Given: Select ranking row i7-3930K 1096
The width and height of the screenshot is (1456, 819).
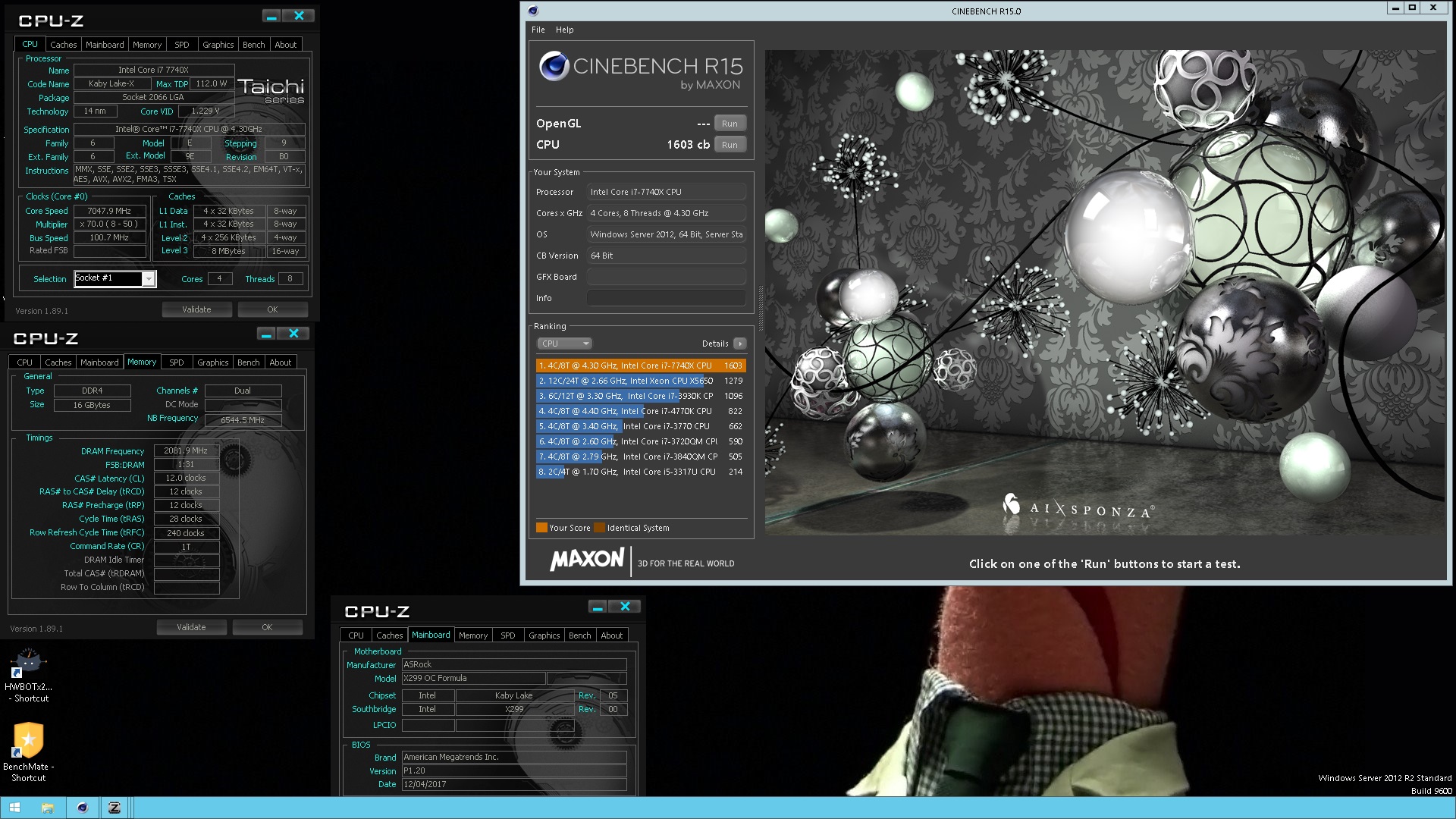Looking at the screenshot, I should (x=641, y=396).
